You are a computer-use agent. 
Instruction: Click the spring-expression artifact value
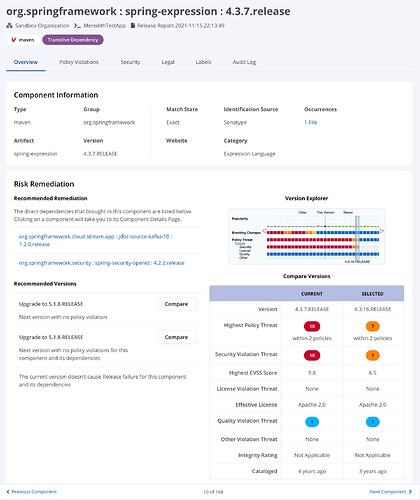click(35, 154)
